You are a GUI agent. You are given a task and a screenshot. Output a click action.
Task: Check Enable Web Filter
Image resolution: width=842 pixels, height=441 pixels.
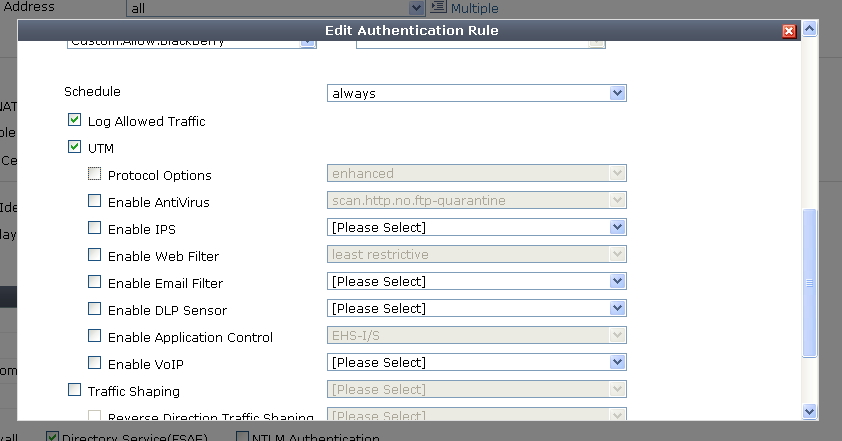pos(95,255)
